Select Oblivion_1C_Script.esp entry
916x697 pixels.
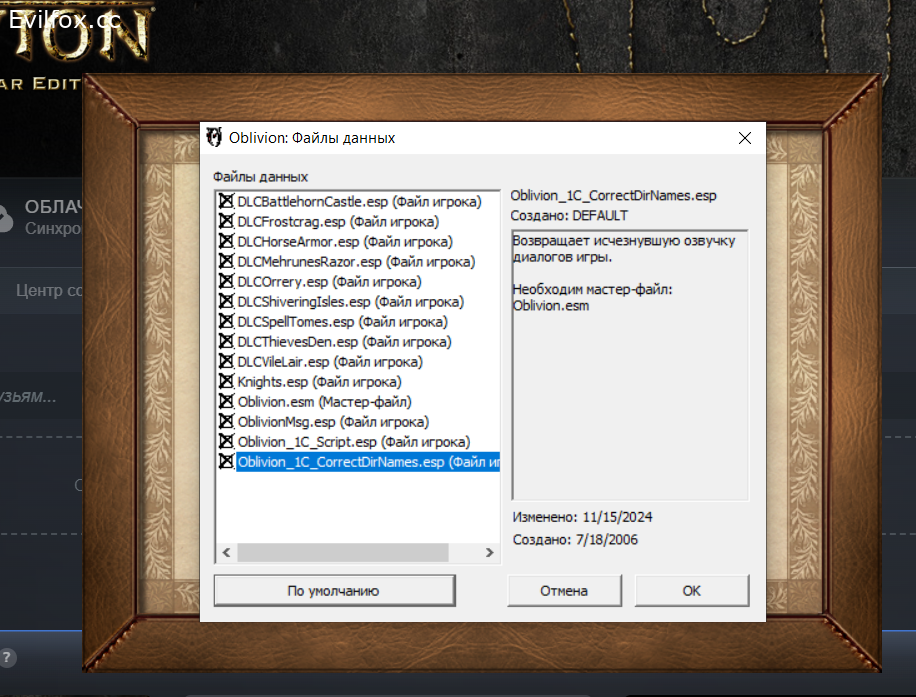click(353, 442)
